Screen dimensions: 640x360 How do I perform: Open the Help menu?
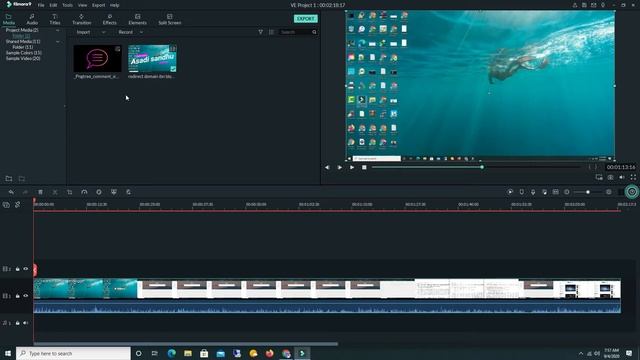pyautogui.click(x=115, y=5)
